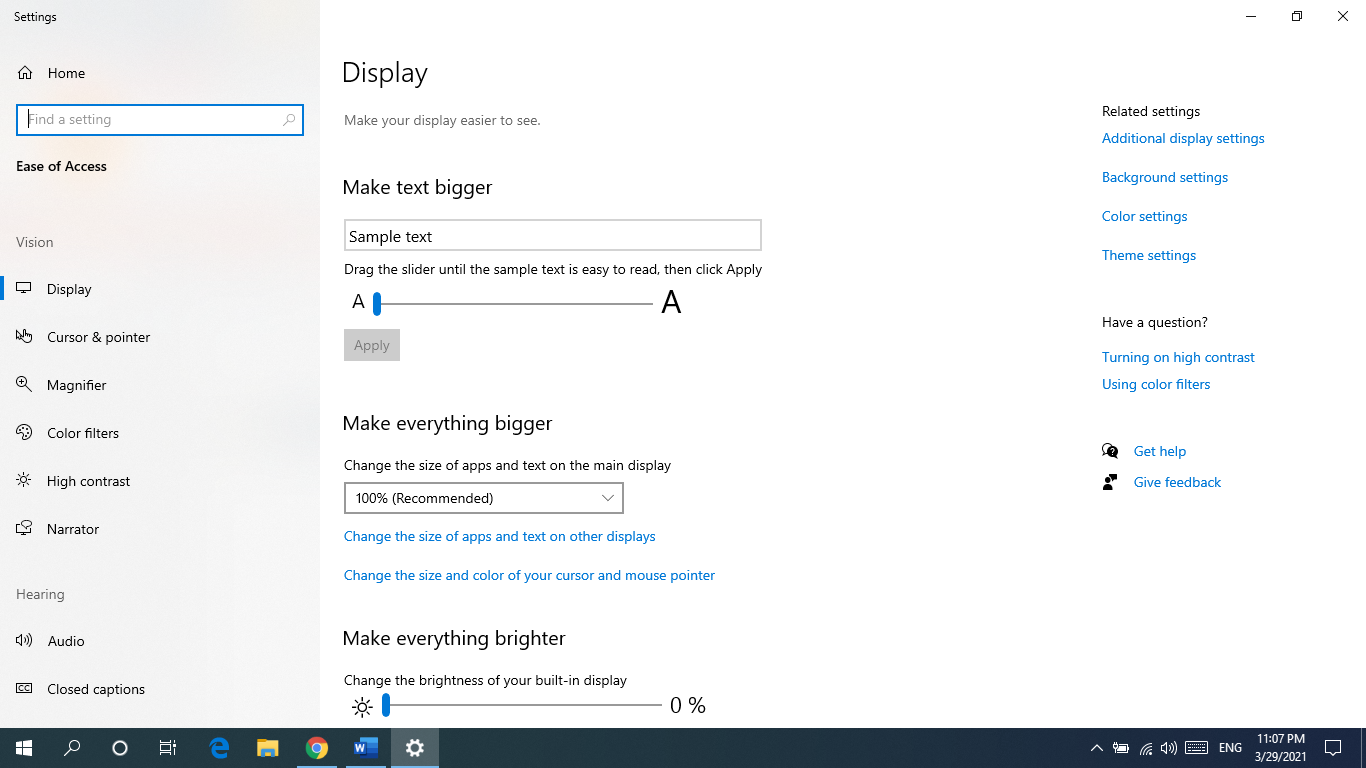Click the Color filters palette icon

tap(23, 432)
